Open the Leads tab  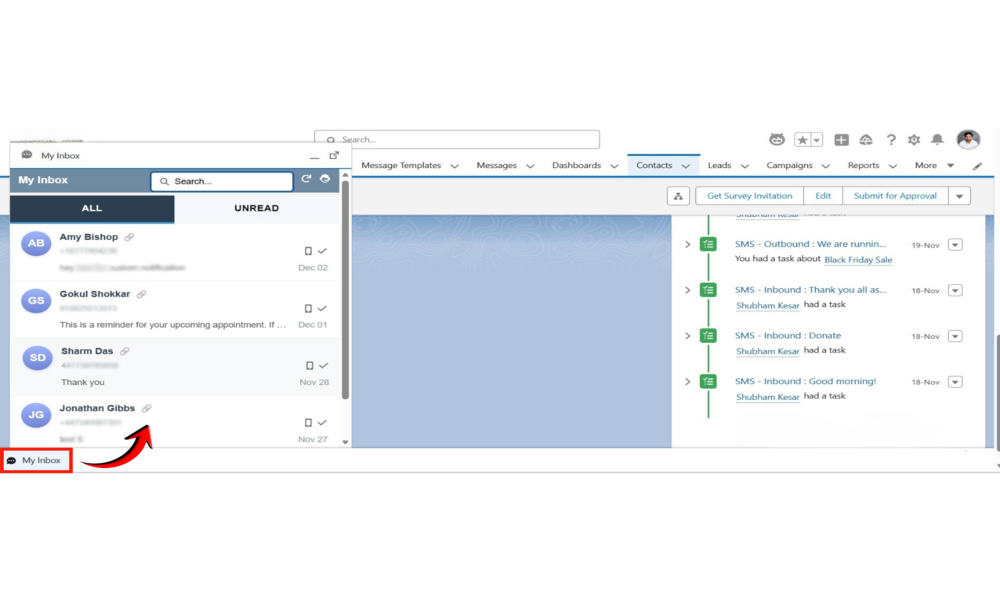click(719, 166)
